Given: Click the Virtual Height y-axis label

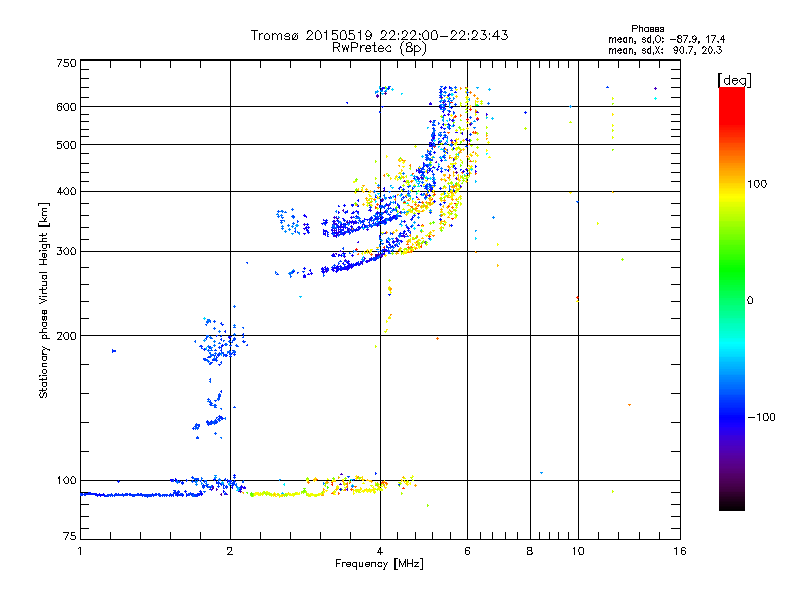Looking at the screenshot, I should tap(44, 300).
